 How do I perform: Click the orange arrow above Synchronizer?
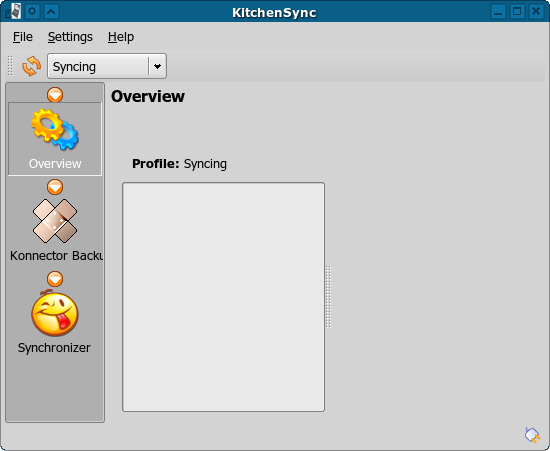[55, 279]
